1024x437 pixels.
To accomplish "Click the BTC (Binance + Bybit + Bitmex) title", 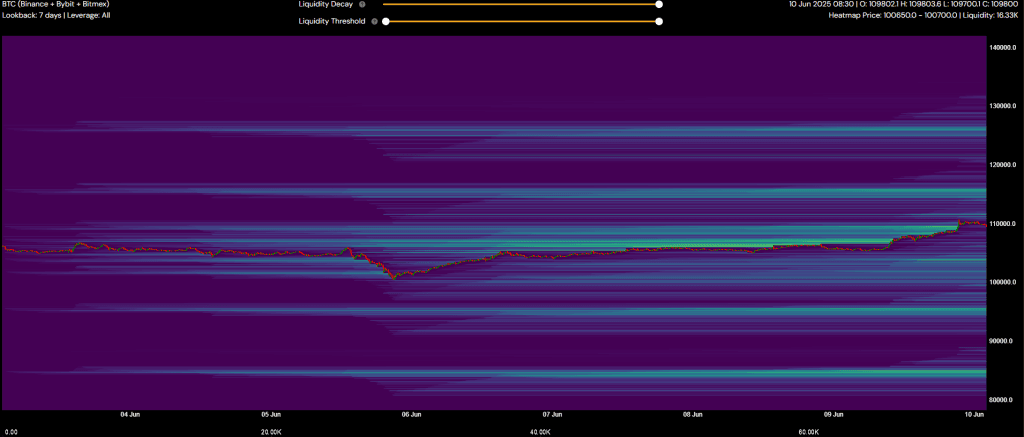I will pos(56,4).
